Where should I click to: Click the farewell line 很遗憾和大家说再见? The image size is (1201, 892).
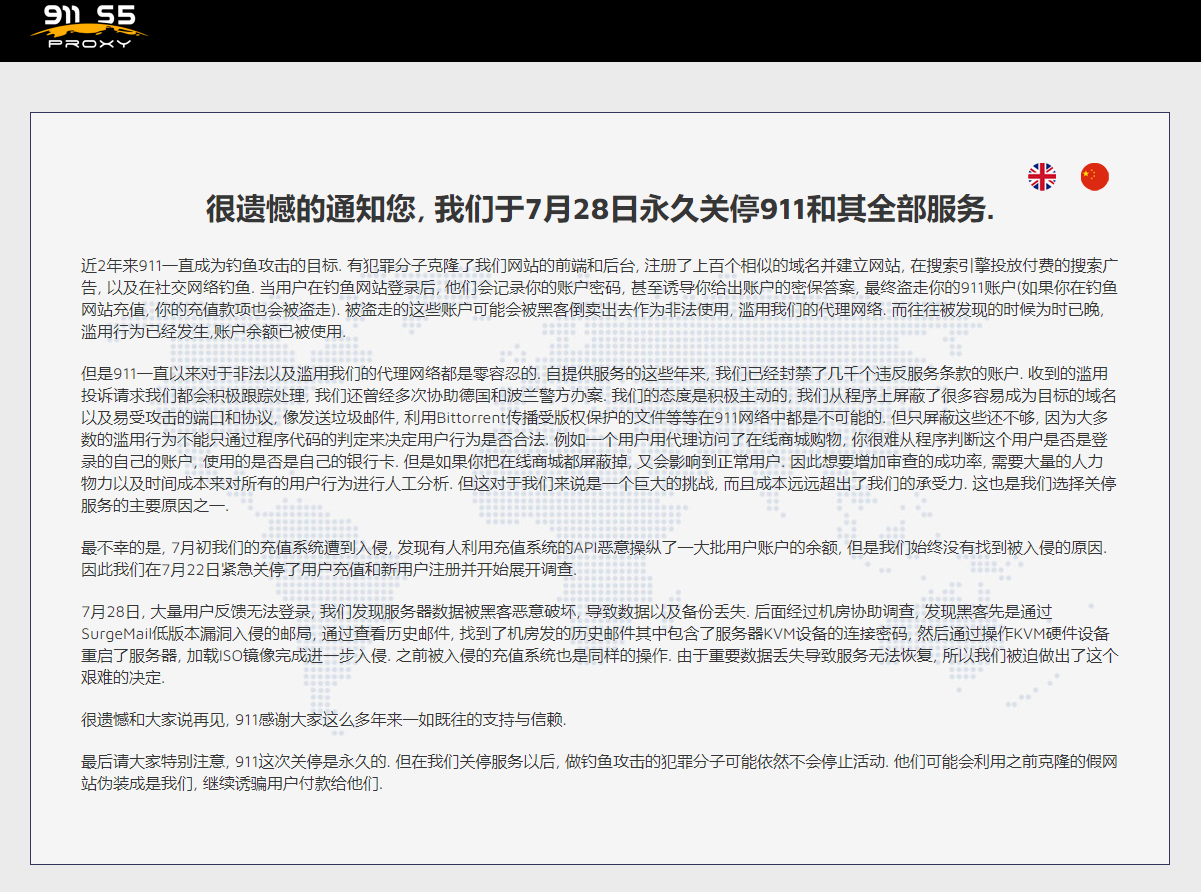324,719
